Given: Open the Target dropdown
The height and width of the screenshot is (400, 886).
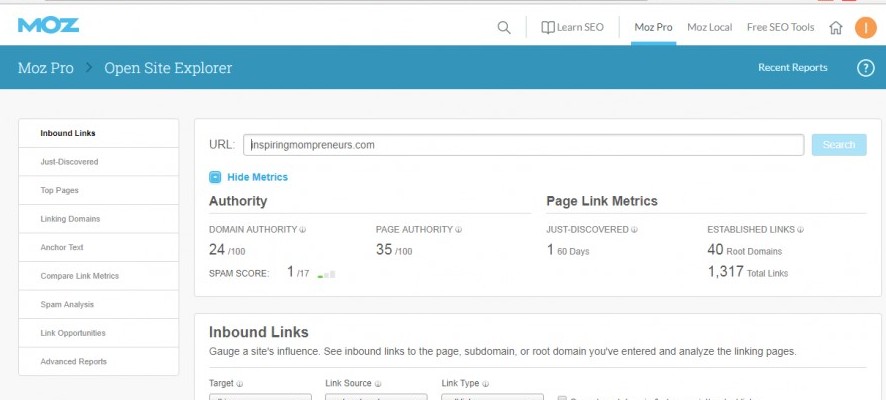Looking at the screenshot, I should pyautogui.click(x=260, y=397).
